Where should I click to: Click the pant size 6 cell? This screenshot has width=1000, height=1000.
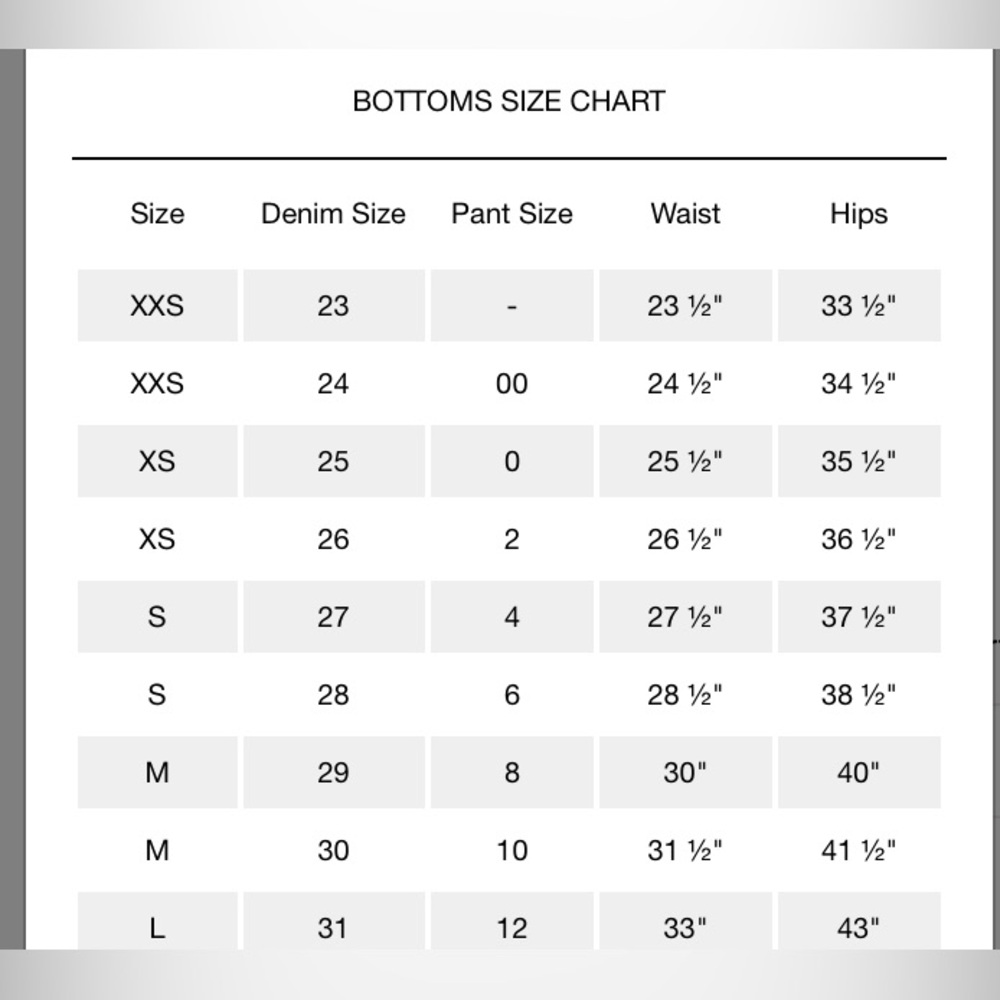[512, 695]
